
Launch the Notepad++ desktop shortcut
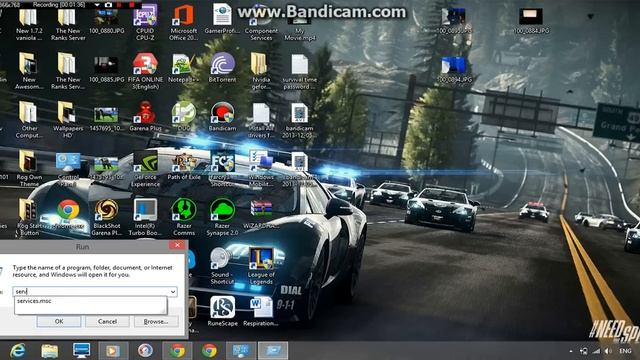pos(183,67)
